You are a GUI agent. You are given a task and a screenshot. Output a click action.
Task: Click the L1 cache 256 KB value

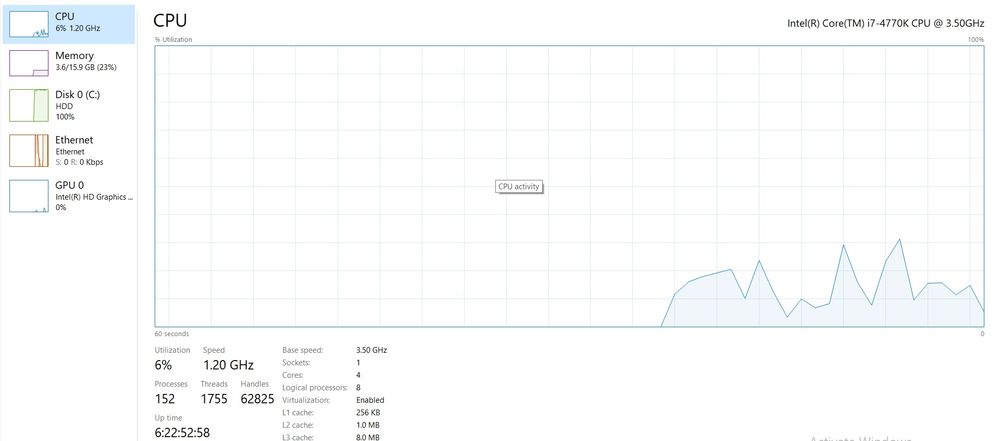(368, 412)
